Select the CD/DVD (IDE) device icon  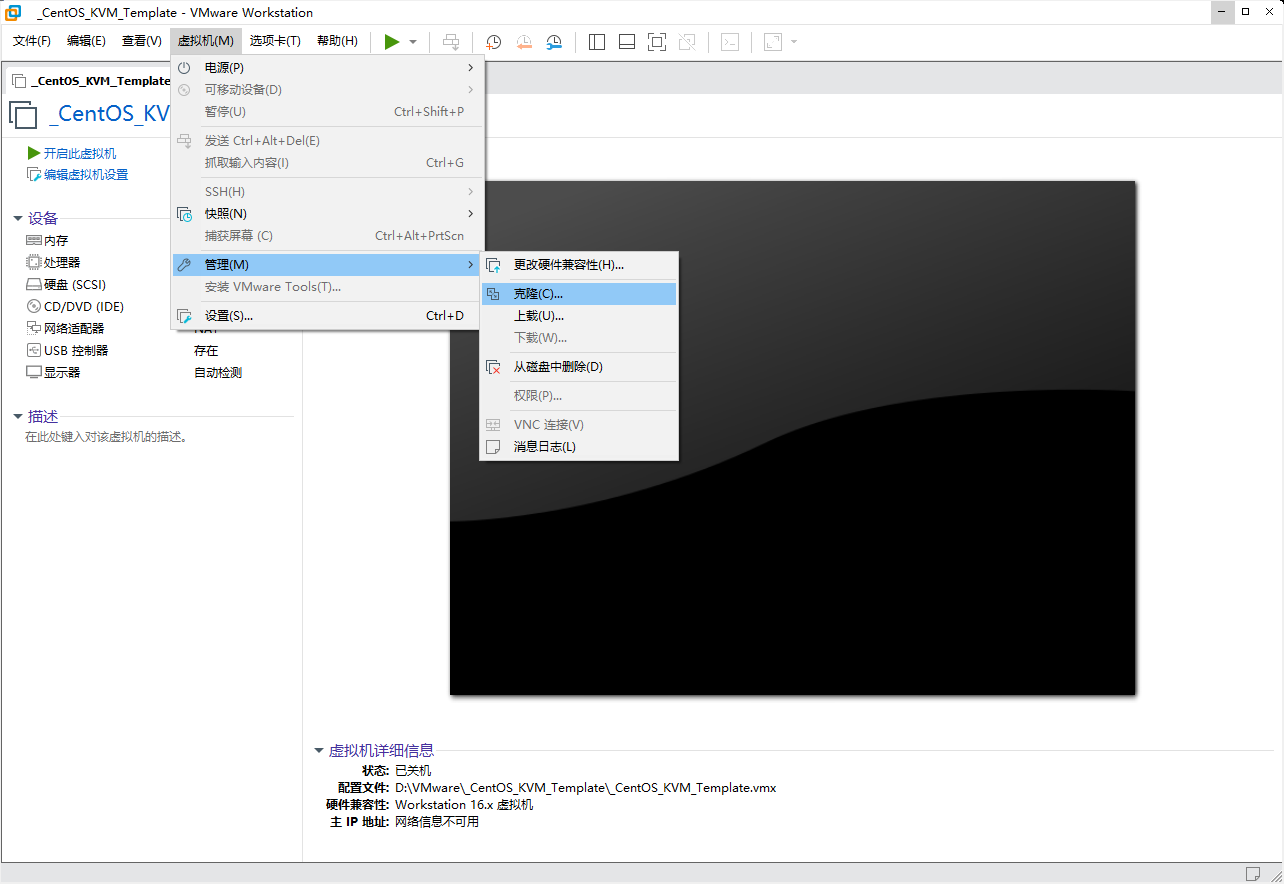pyautogui.click(x=34, y=307)
